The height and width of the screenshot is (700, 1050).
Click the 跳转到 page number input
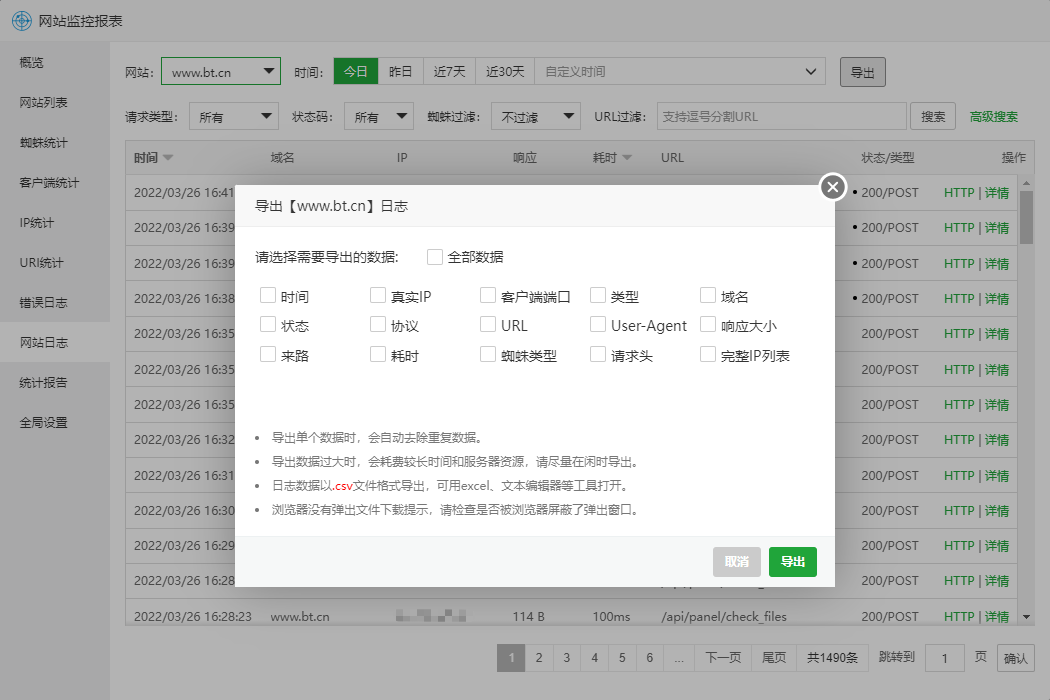point(944,658)
